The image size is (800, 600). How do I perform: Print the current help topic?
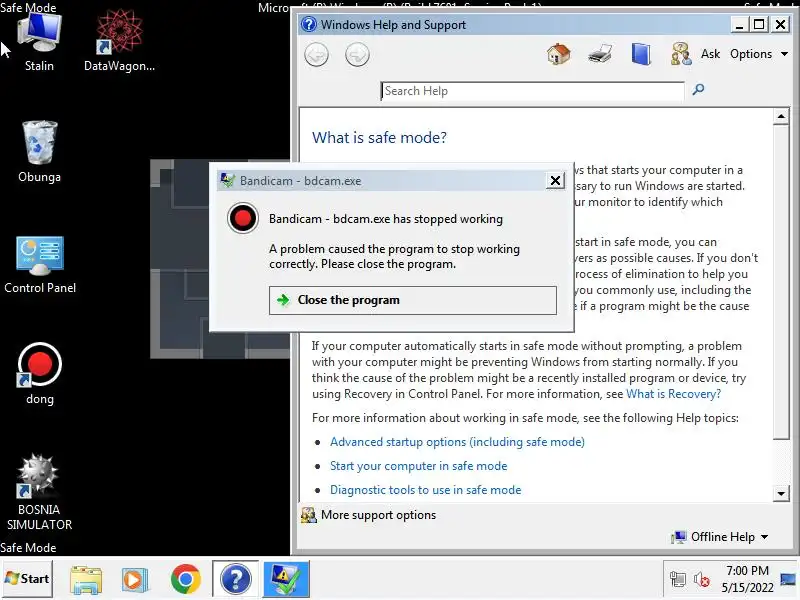point(600,54)
